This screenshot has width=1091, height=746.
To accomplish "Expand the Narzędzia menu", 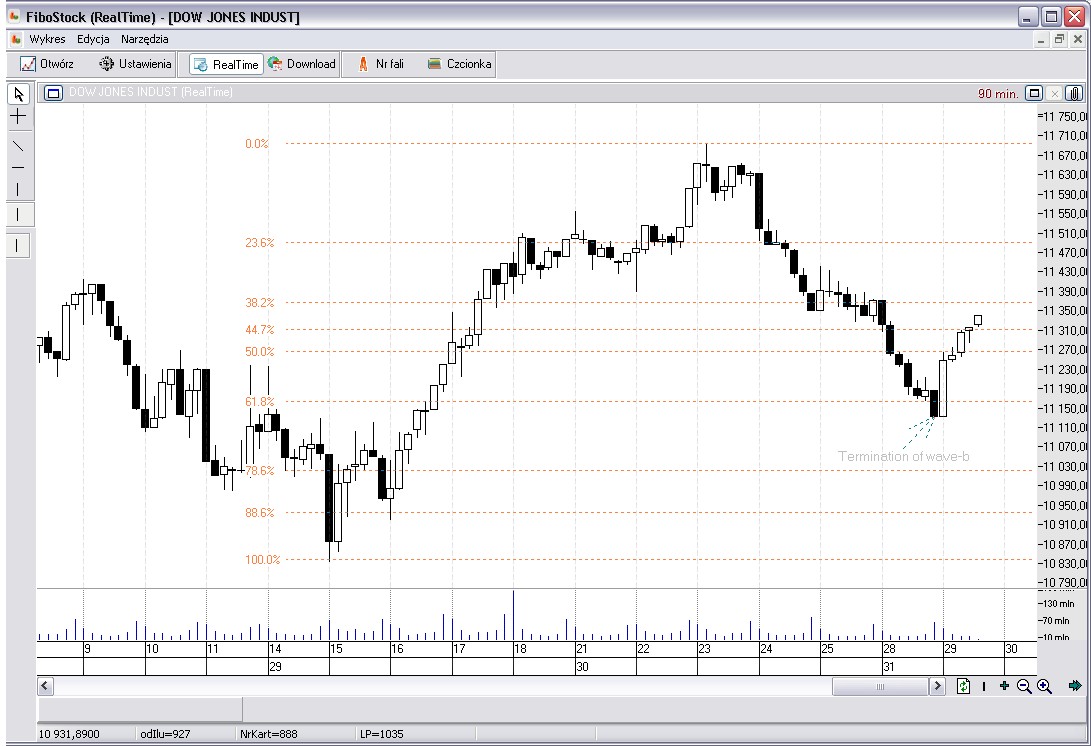I will (145, 39).
